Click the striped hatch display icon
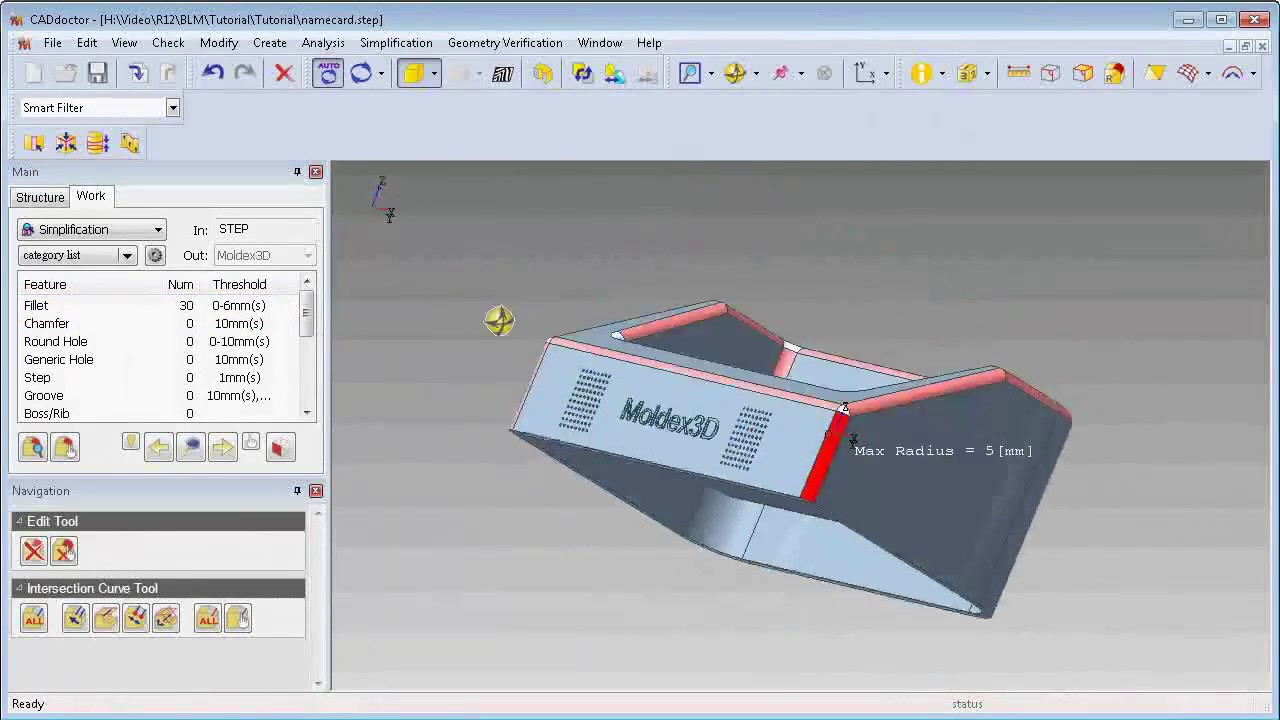 point(502,73)
